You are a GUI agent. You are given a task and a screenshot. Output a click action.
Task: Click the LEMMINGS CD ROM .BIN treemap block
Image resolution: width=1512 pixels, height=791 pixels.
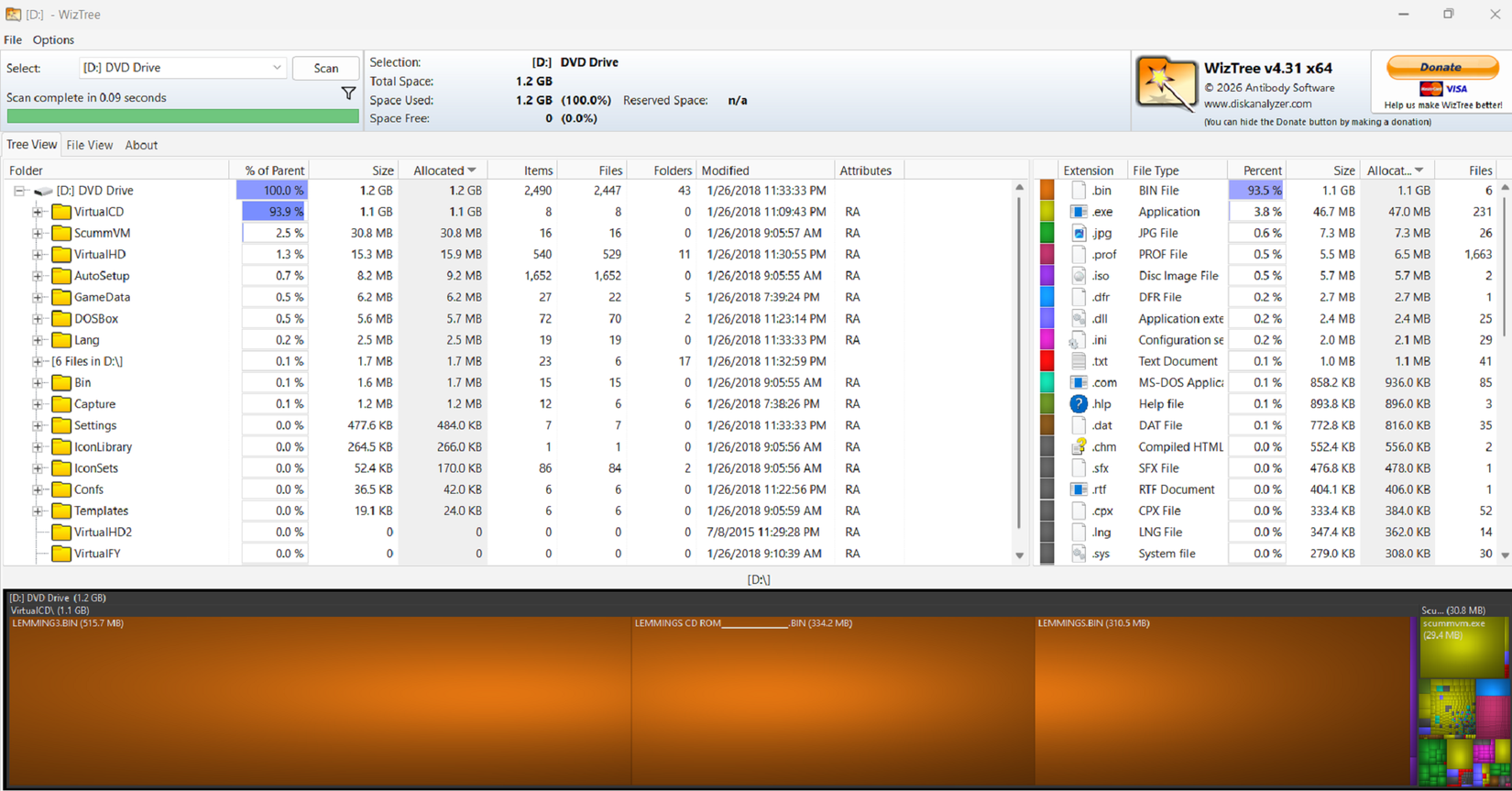833,701
